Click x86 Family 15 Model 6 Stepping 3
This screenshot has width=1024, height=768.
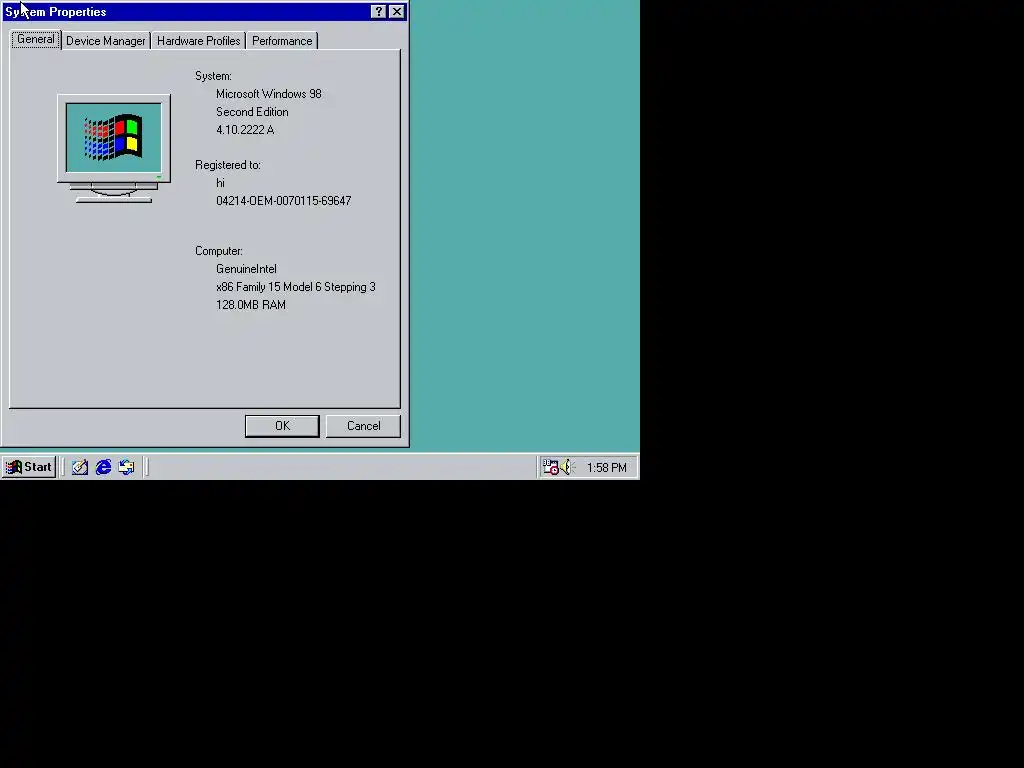296,287
